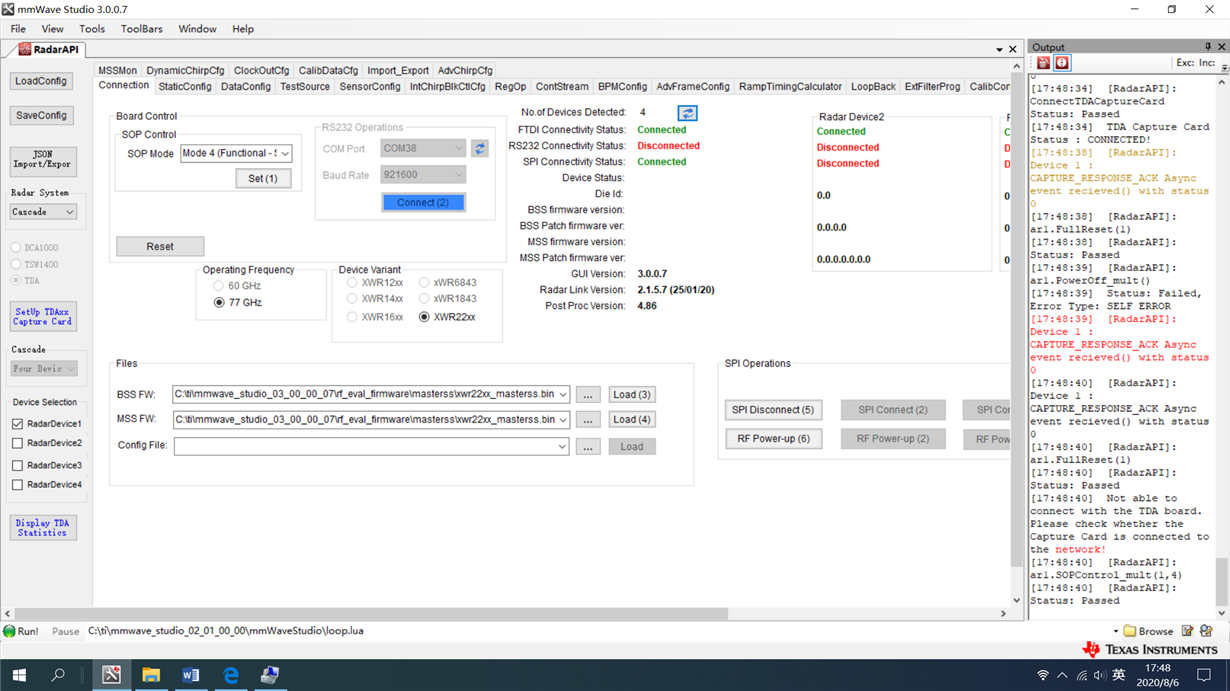
Task: Switch to the SensorConfig tab
Action: (370, 87)
